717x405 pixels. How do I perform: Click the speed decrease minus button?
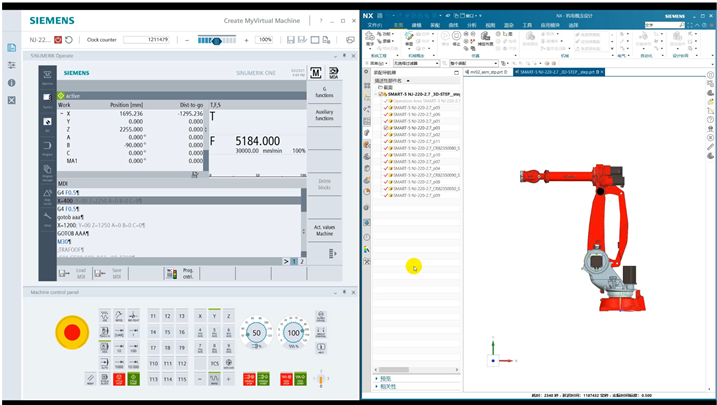tap(187, 40)
